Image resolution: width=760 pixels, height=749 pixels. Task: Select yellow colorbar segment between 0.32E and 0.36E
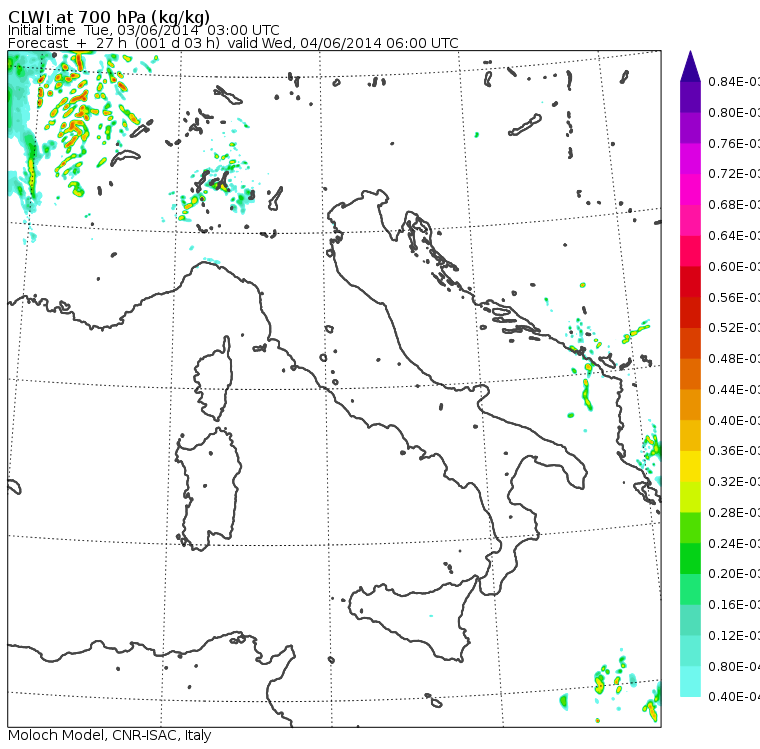[690, 466]
